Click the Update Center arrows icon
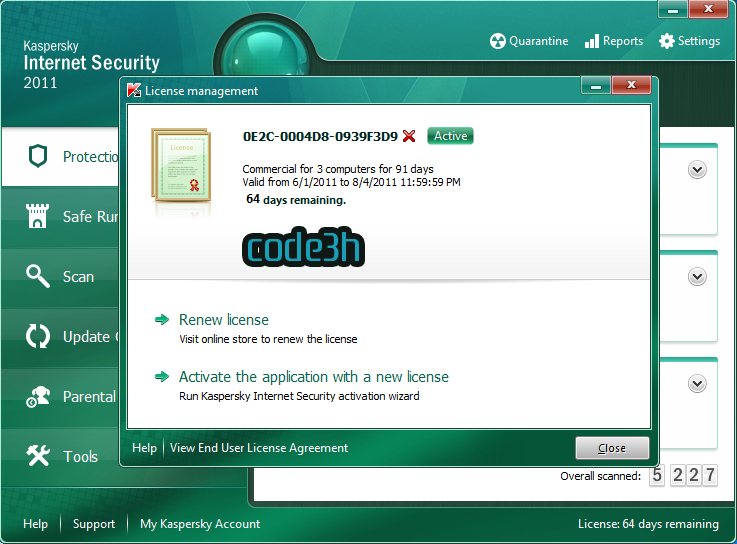The image size is (737, 544). [x=38, y=336]
